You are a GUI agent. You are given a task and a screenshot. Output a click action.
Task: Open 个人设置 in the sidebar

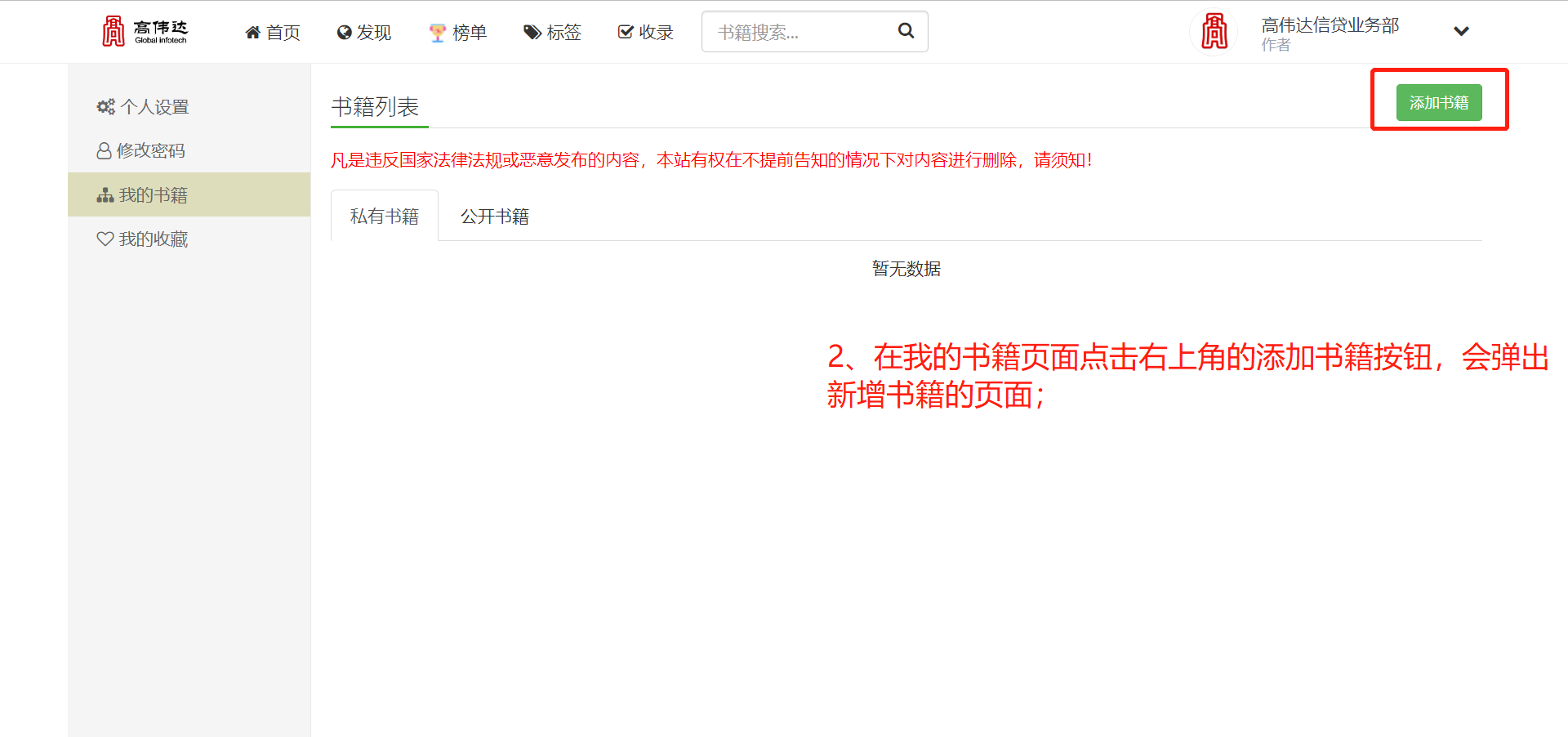click(154, 107)
